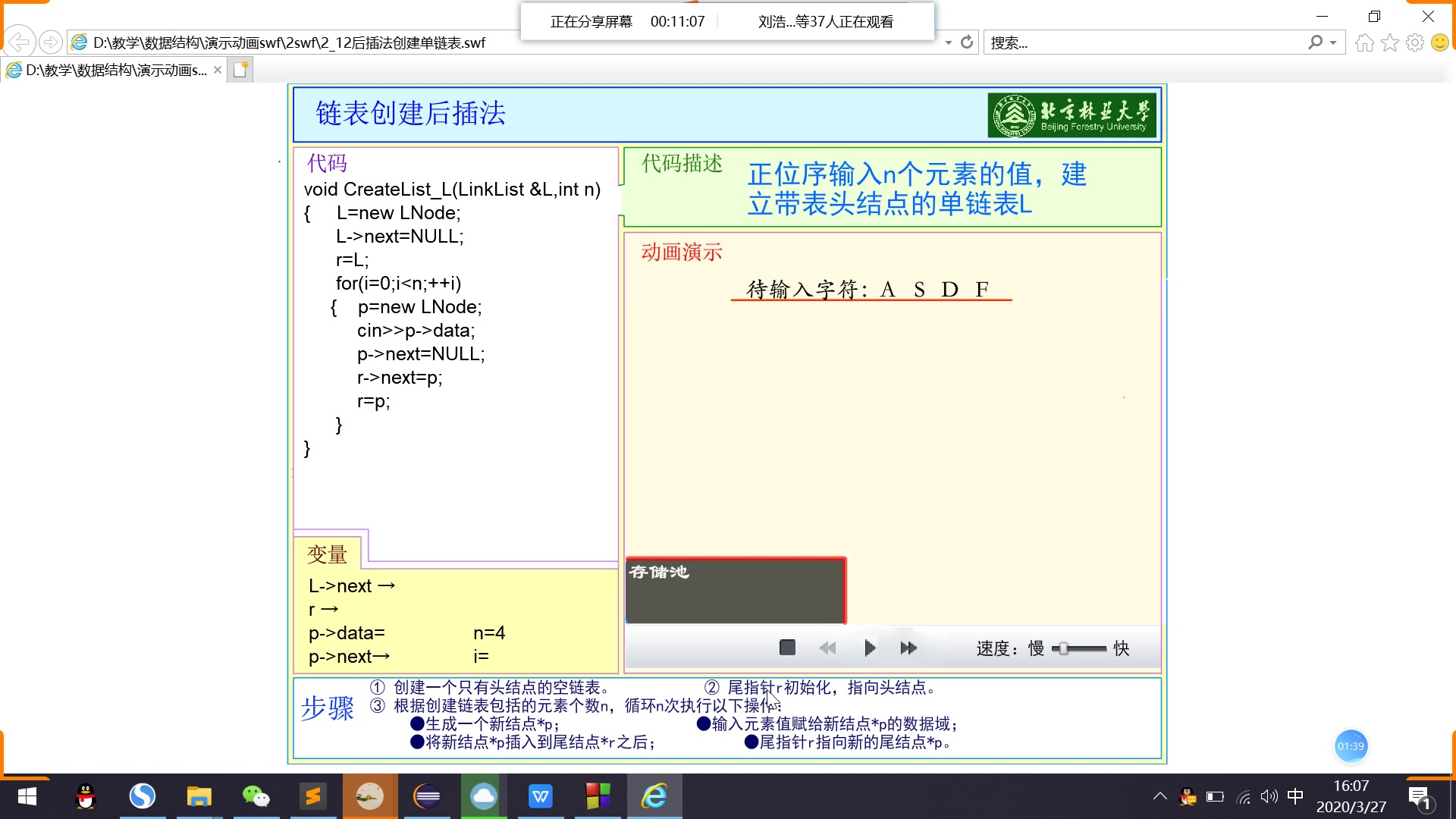
Task: Open QQ penguin from taskbar
Action: (x=86, y=796)
